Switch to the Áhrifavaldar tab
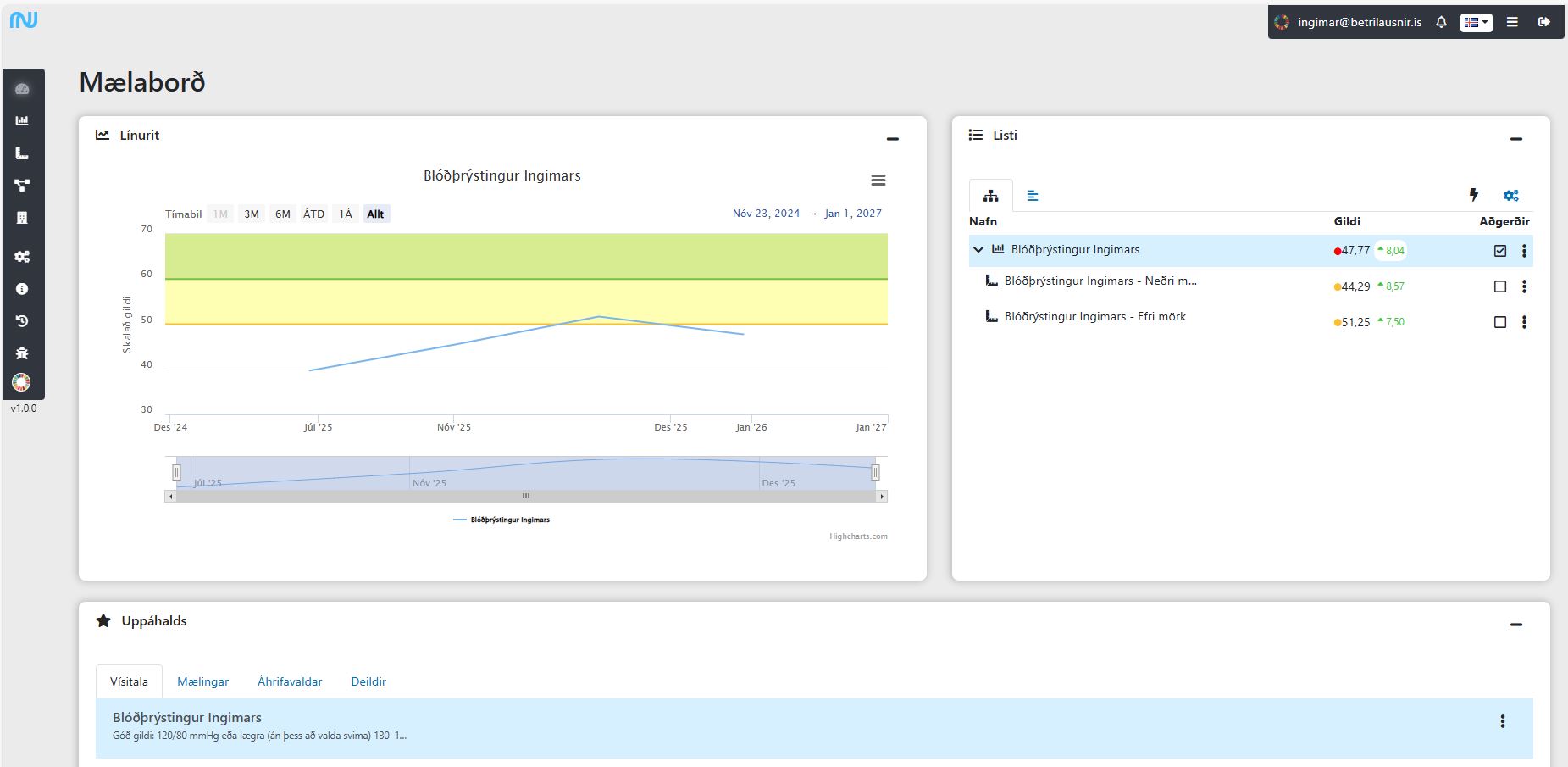1568x767 pixels. click(290, 681)
